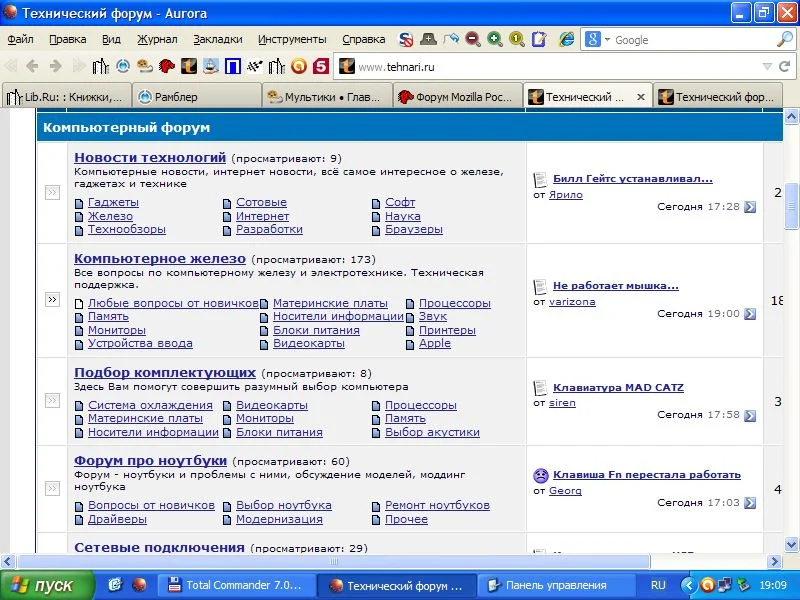Screen dimensions: 800x600
Task: Switch to Total Commander 7.0 in taskbar
Action: tap(237, 585)
